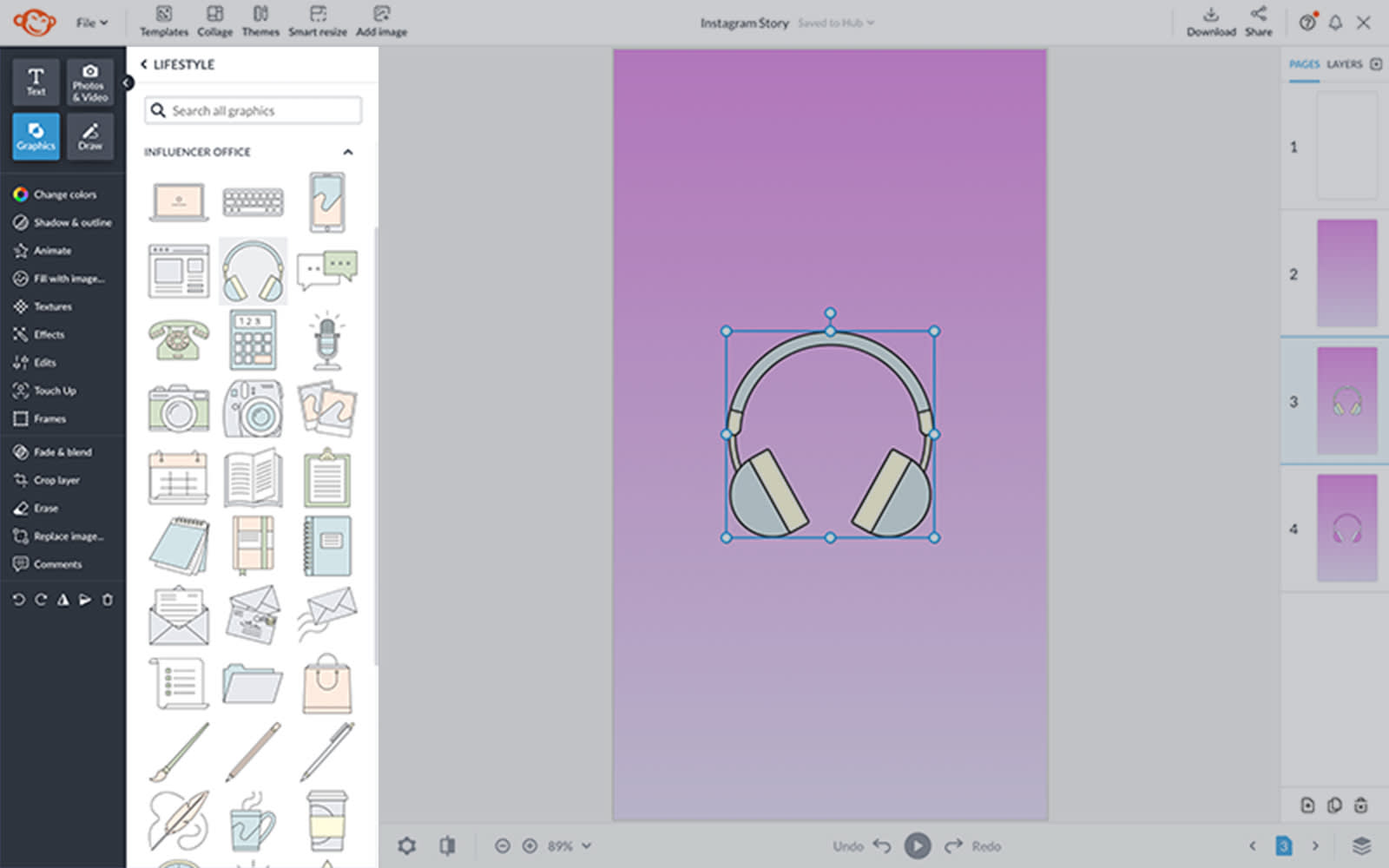Screen dimensions: 1389x868
Task: Insert the retro telephone graphic
Action: click(179, 340)
